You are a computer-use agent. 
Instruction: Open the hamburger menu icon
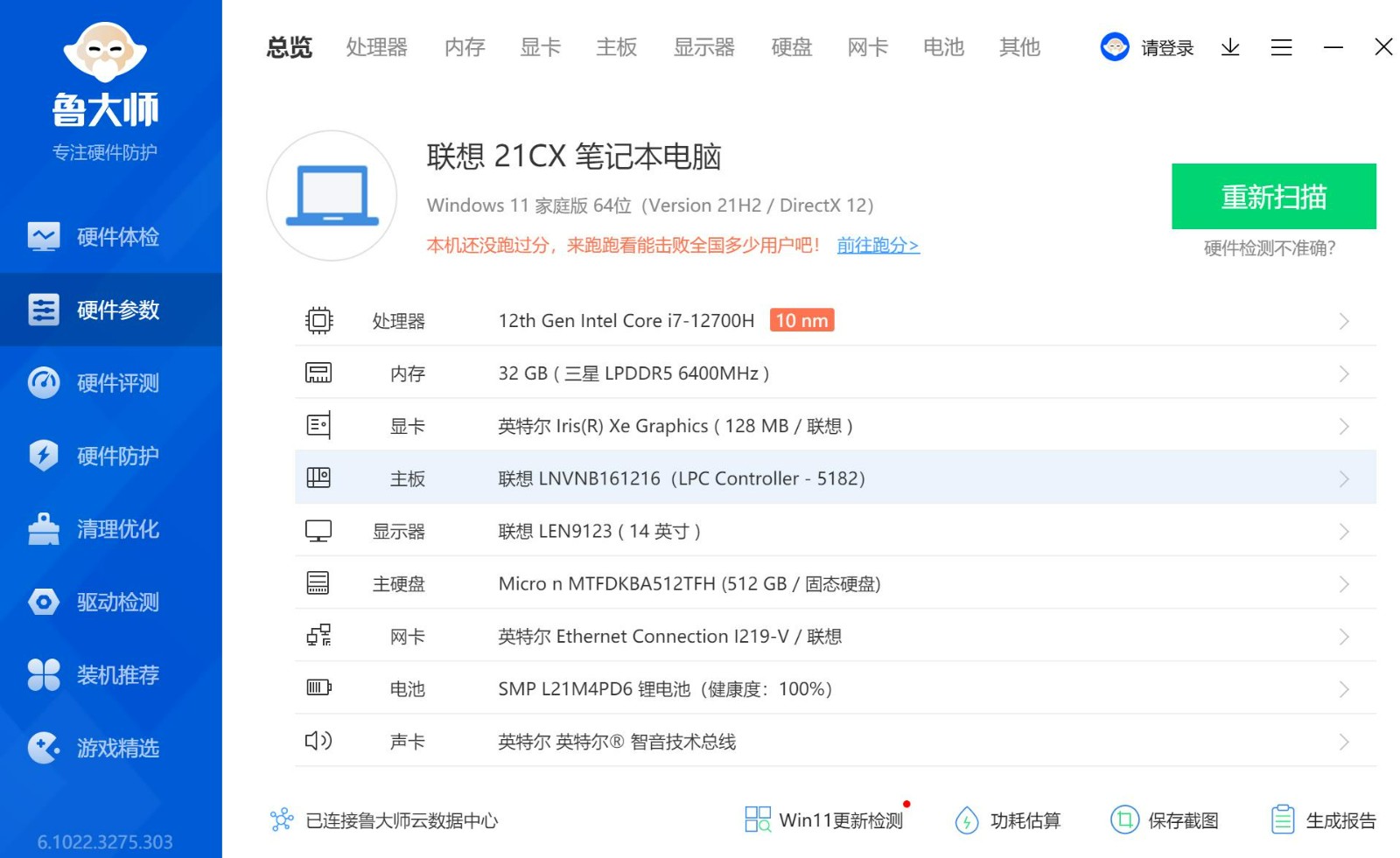click(1281, 47)
